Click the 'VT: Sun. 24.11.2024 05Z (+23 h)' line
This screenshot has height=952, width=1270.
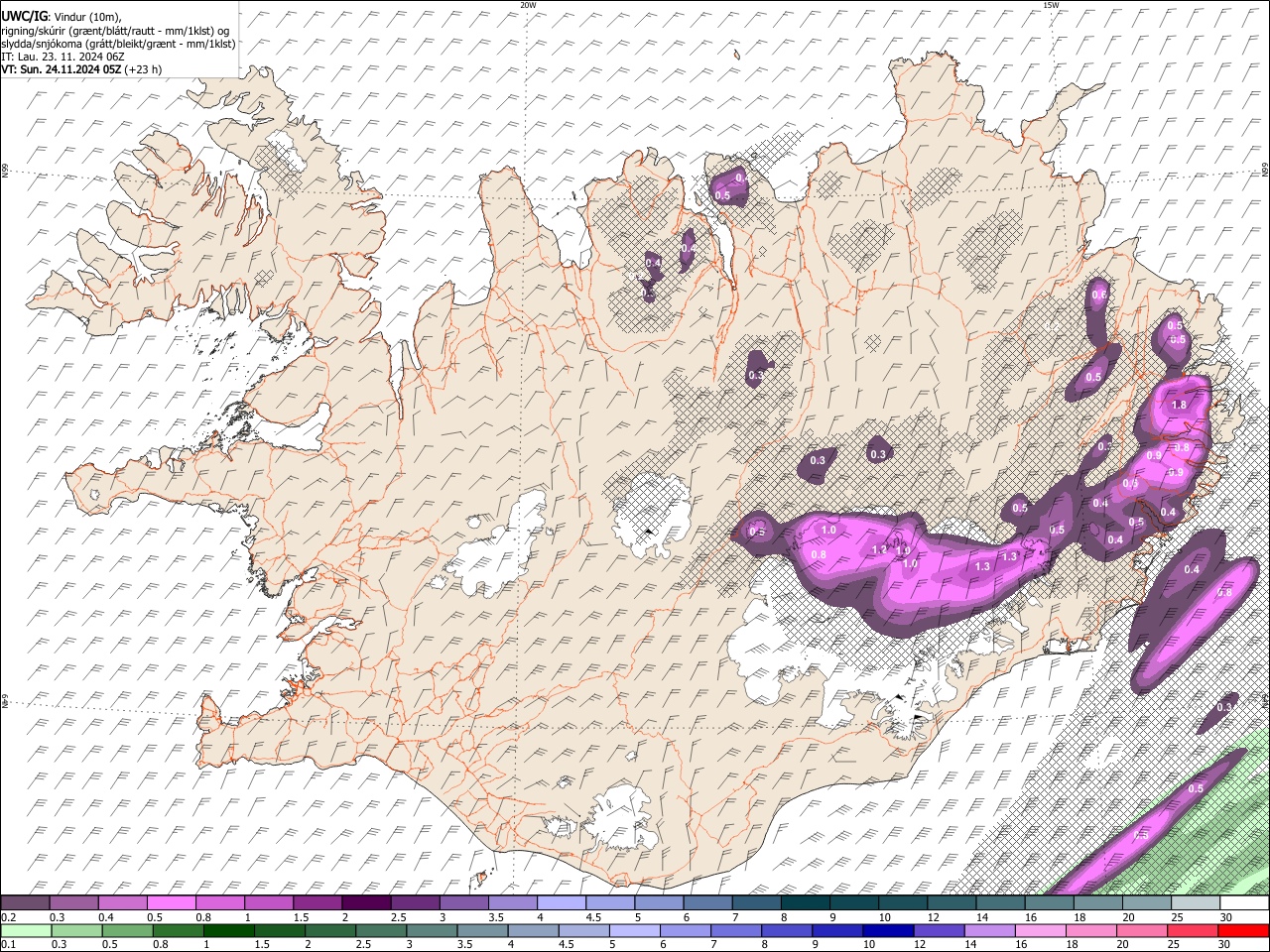tap(81, 69)
